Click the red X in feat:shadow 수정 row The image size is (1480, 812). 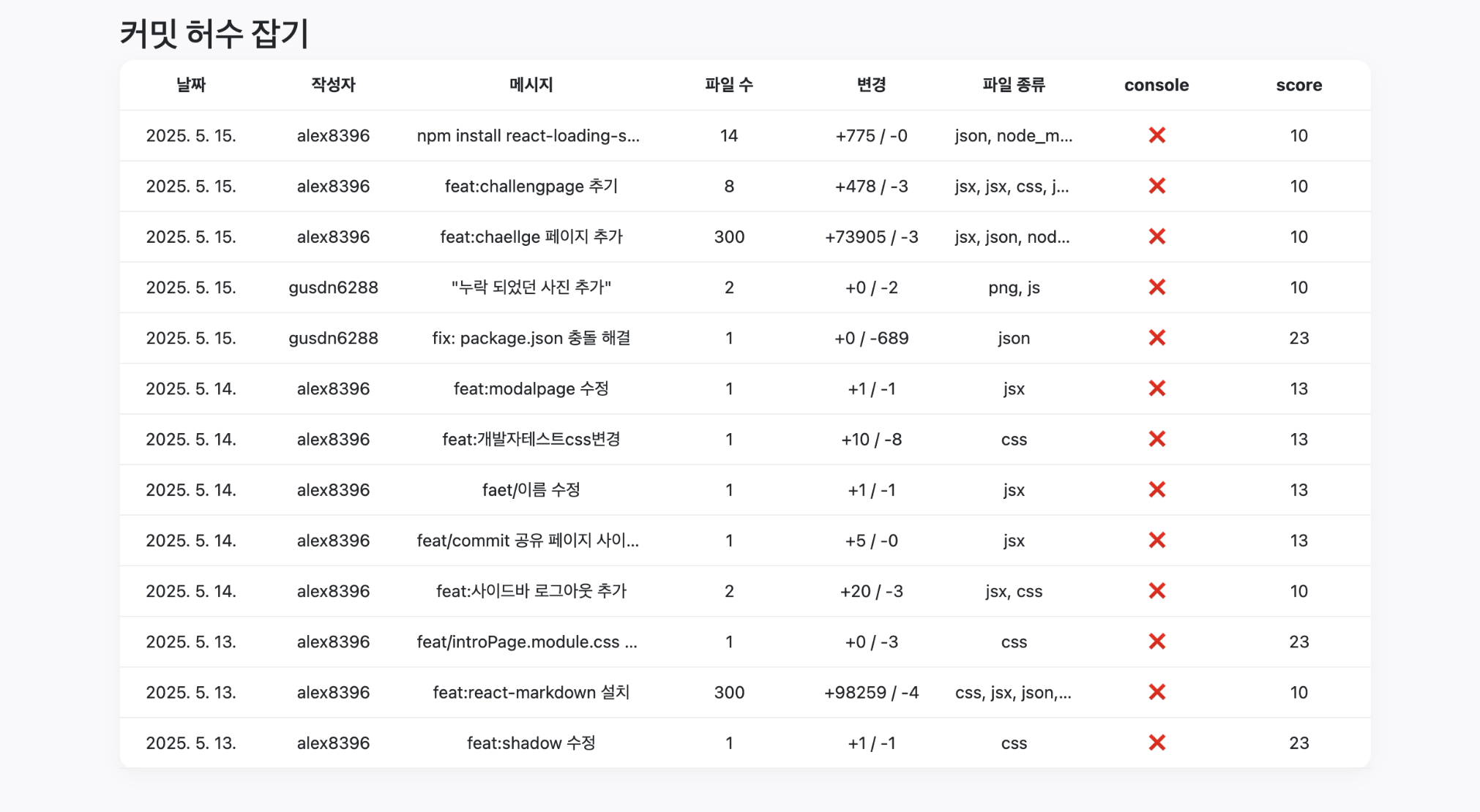[1156, 743]
